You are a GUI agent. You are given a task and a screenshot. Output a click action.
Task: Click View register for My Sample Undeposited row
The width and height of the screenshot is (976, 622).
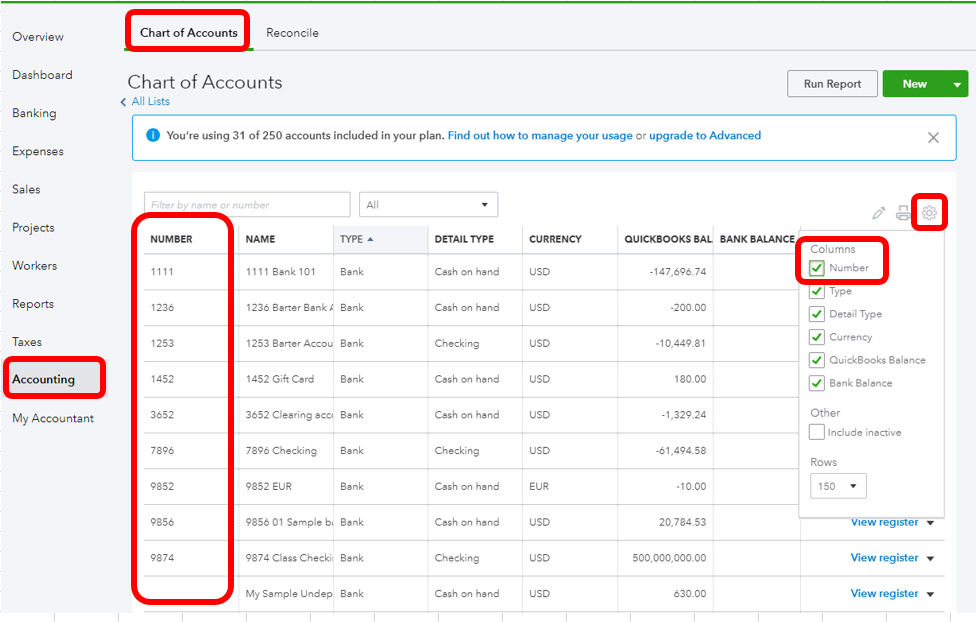pos(884,594)
